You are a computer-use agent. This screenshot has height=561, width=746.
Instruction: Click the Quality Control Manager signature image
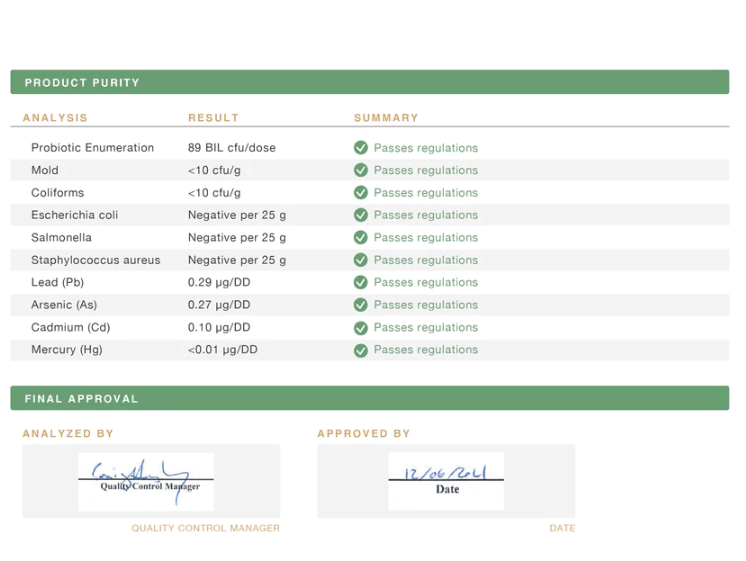coord(146,481)
